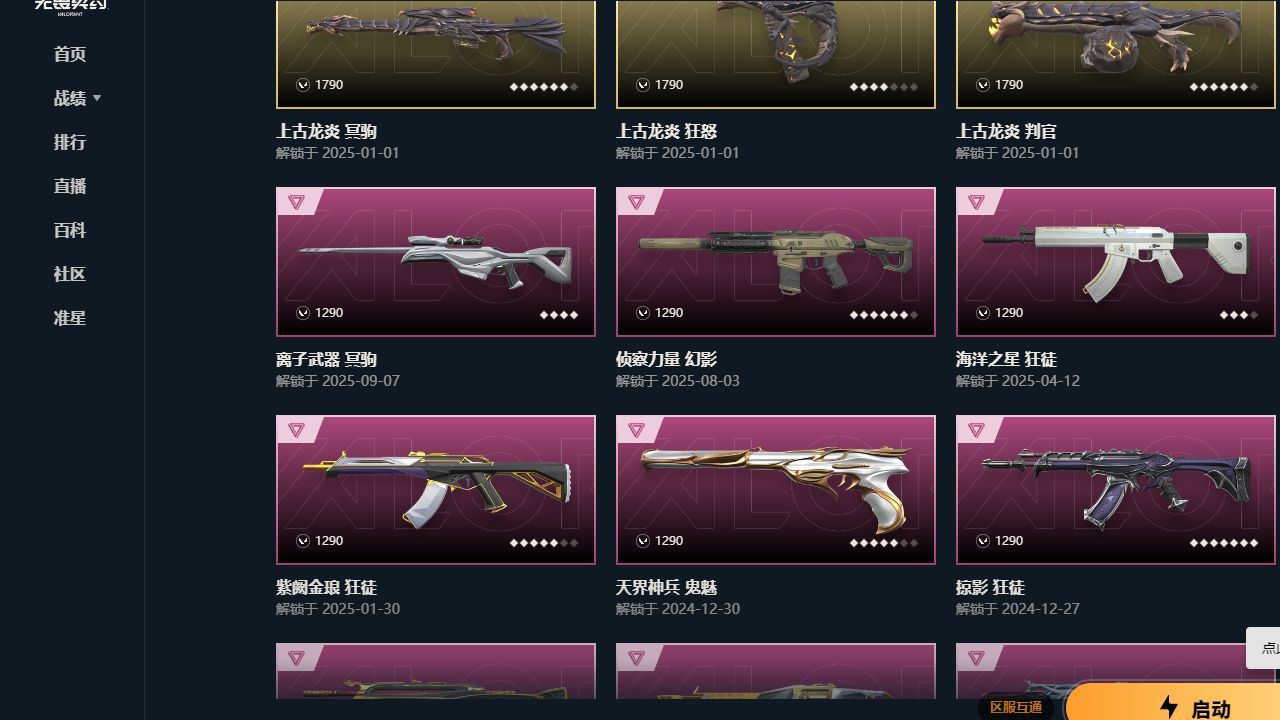
Task: Open the 准星 sidebar entry
Action: [x=70, y=318]
